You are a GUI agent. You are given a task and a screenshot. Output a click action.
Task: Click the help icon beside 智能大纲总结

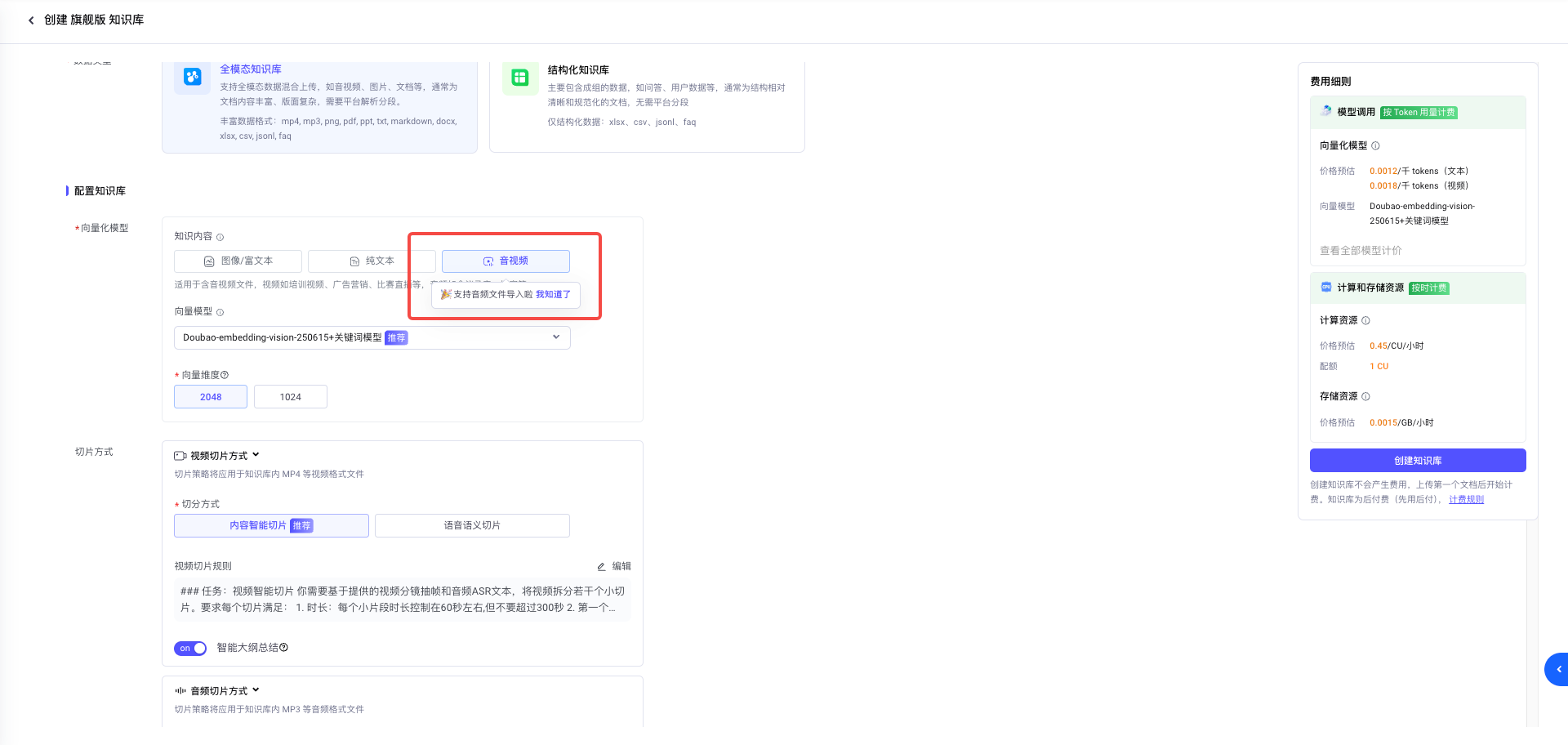click(x=283, y=648)
